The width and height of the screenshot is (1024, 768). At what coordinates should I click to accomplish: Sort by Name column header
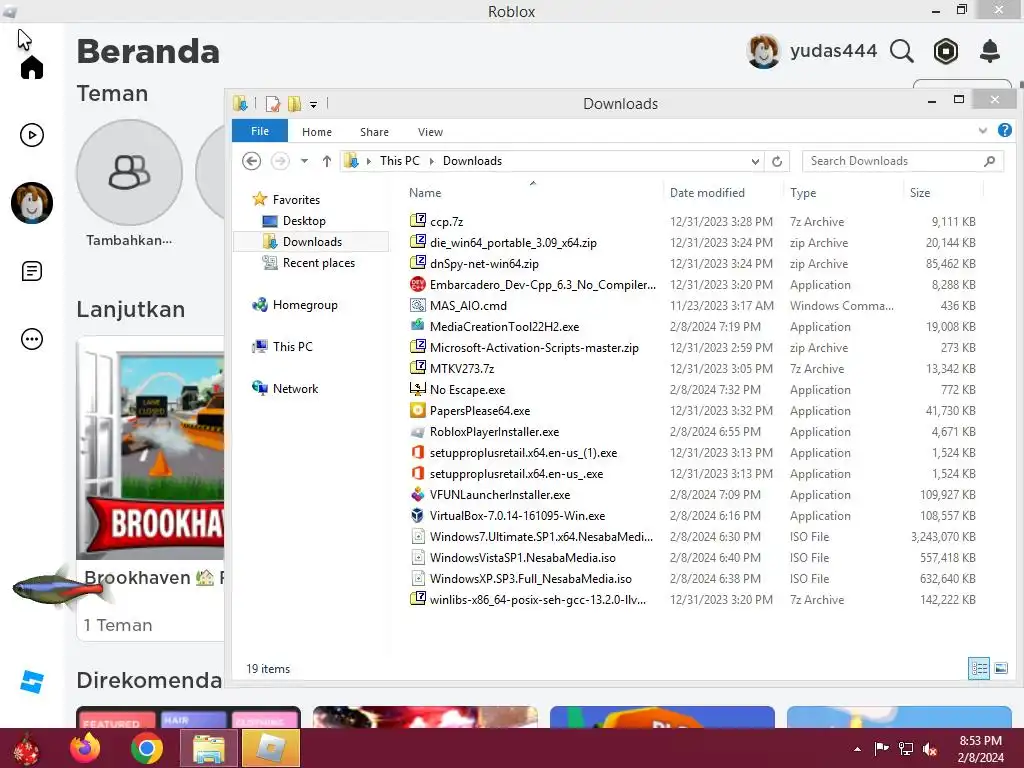click(533, 193)
